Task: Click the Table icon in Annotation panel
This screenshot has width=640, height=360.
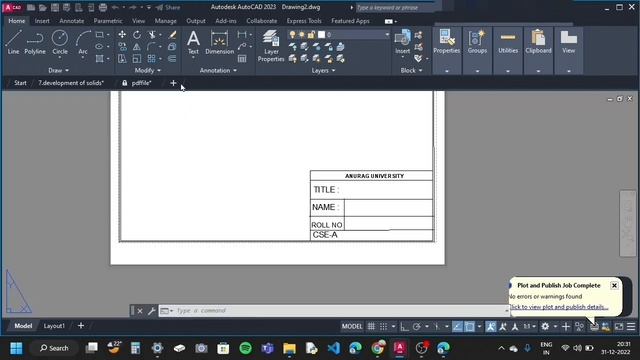Action: tap(242, 59)
